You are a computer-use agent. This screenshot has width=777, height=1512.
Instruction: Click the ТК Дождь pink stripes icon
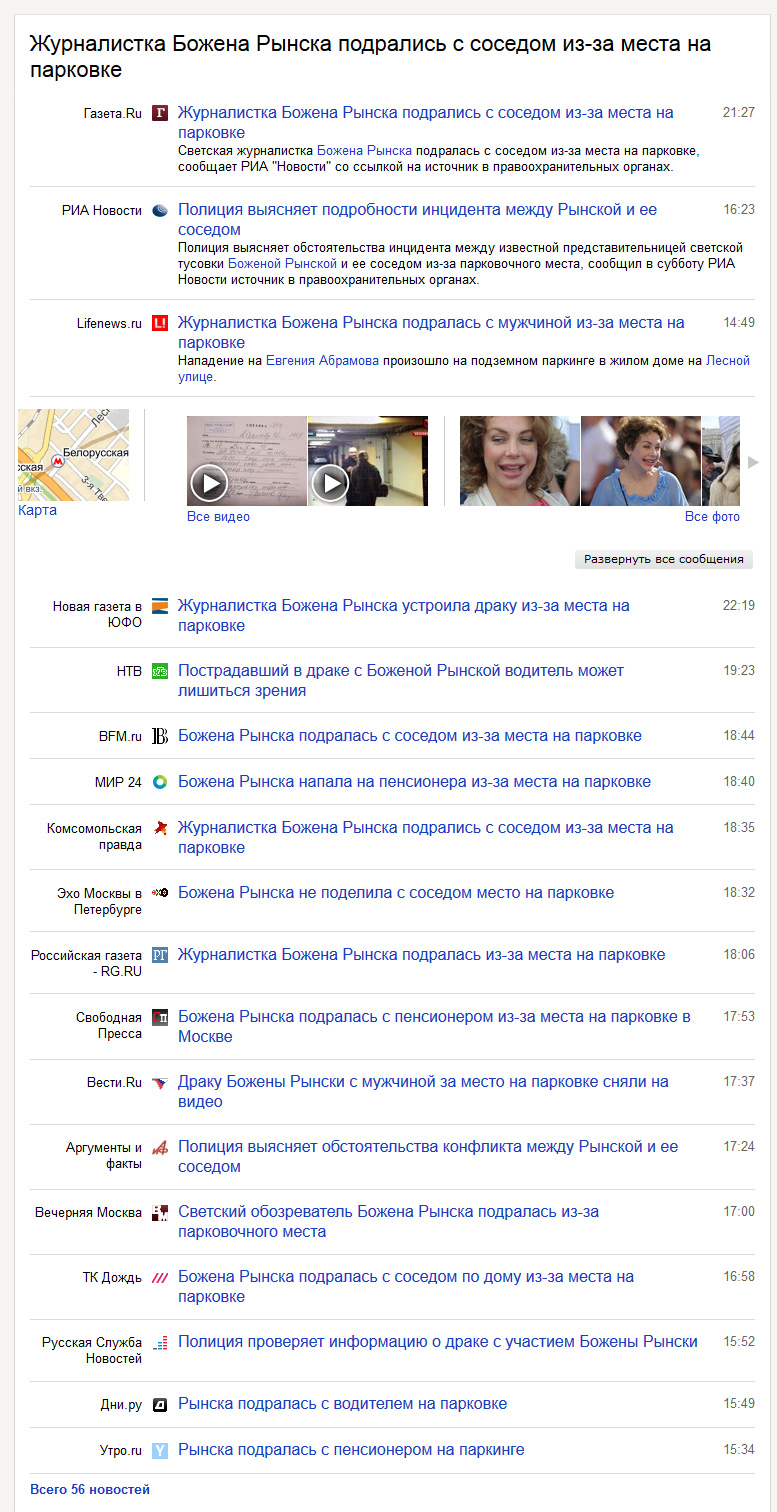tap(159, 1277)
